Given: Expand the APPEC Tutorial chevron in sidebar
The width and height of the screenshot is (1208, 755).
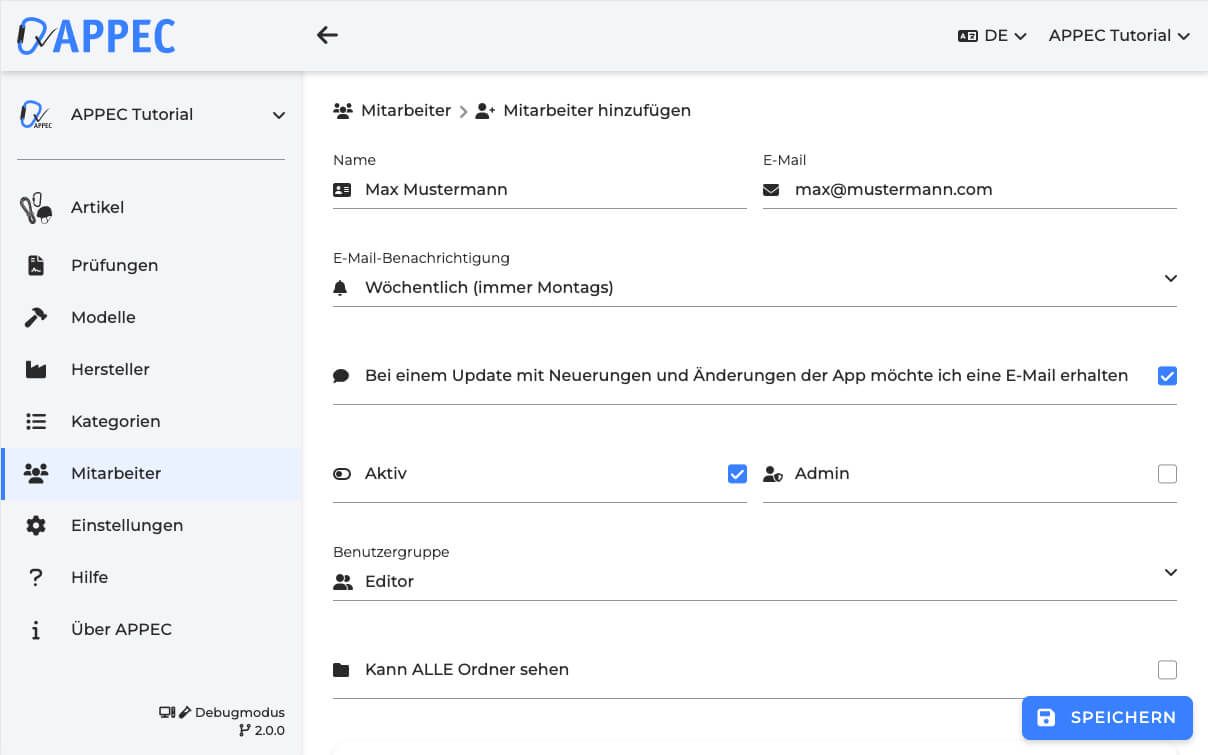Looking at the screenshot, I should (278, 115).
